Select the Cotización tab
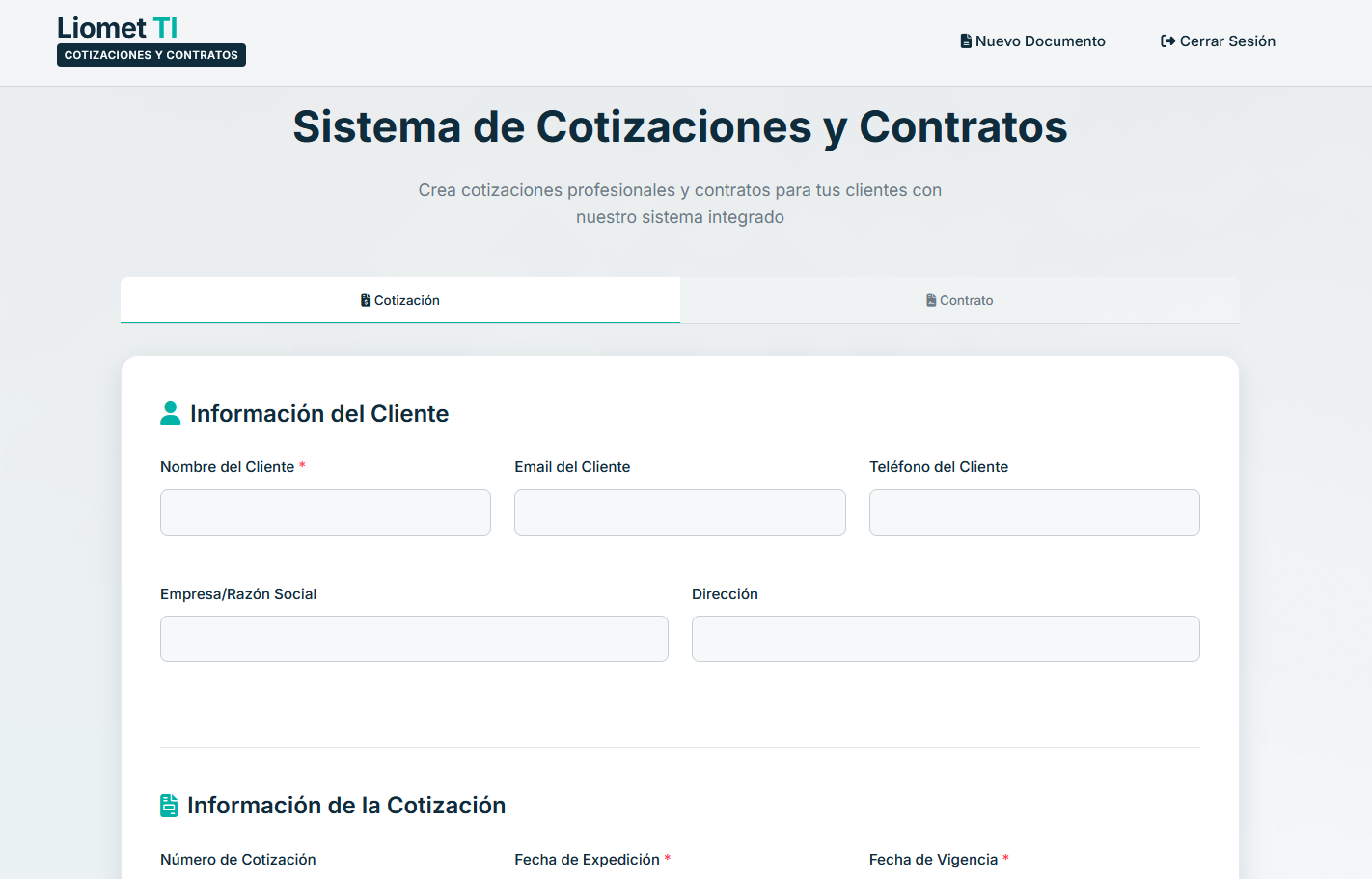This screenshot has width=1372, height=879. pyautogui.click(x=399, y=300)
